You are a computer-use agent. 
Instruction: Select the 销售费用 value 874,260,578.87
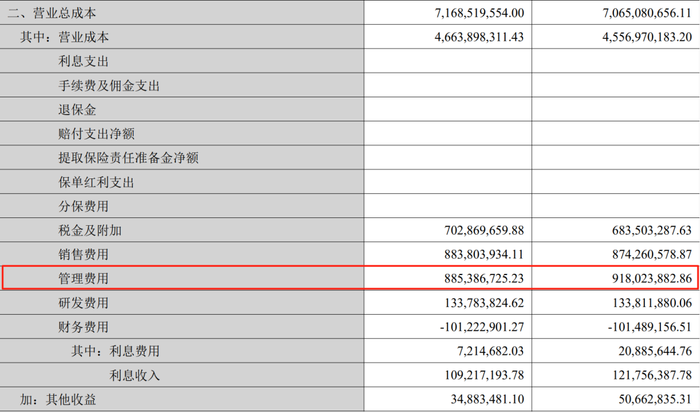(652, 254)
